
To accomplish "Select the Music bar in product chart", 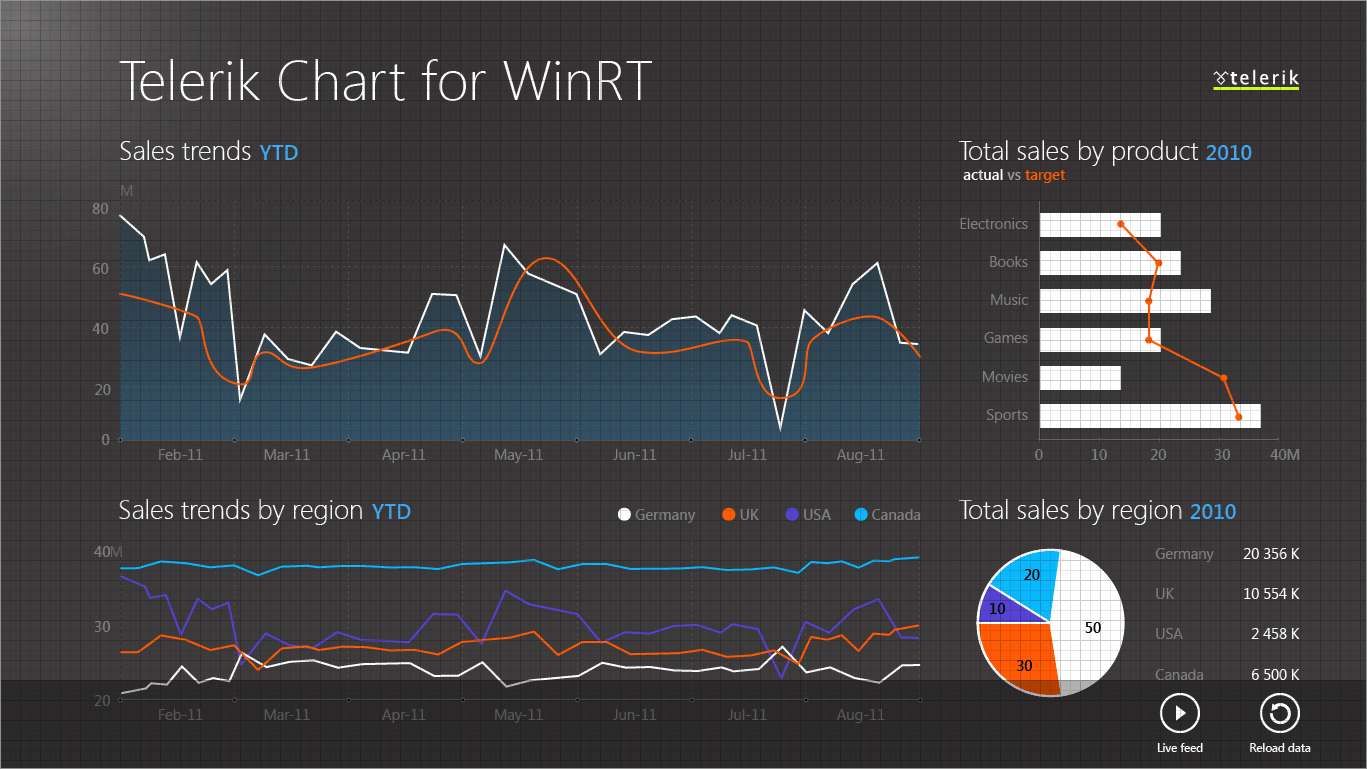I will pos(1125,300).
